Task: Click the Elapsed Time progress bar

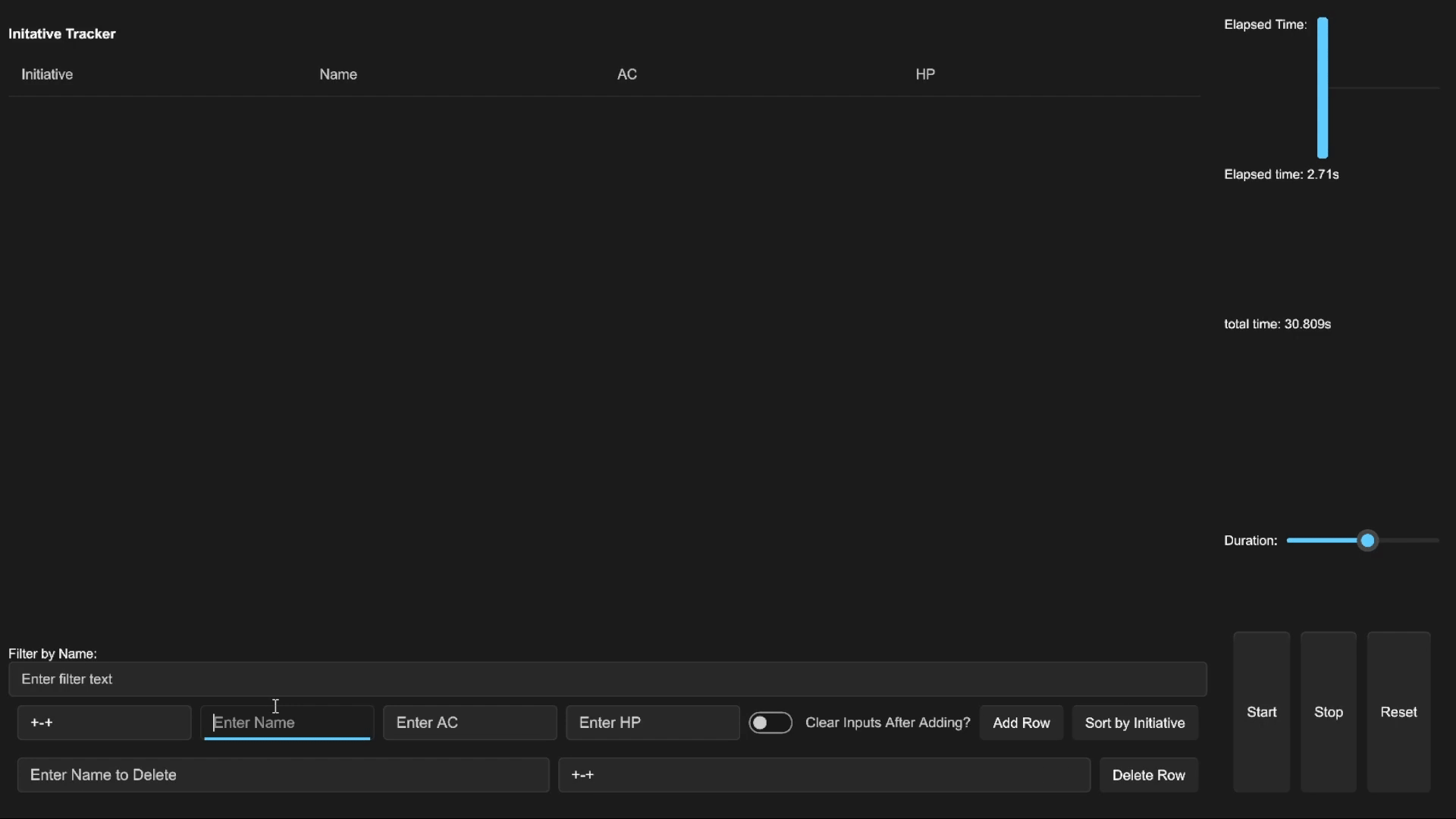Action: 1323,87
